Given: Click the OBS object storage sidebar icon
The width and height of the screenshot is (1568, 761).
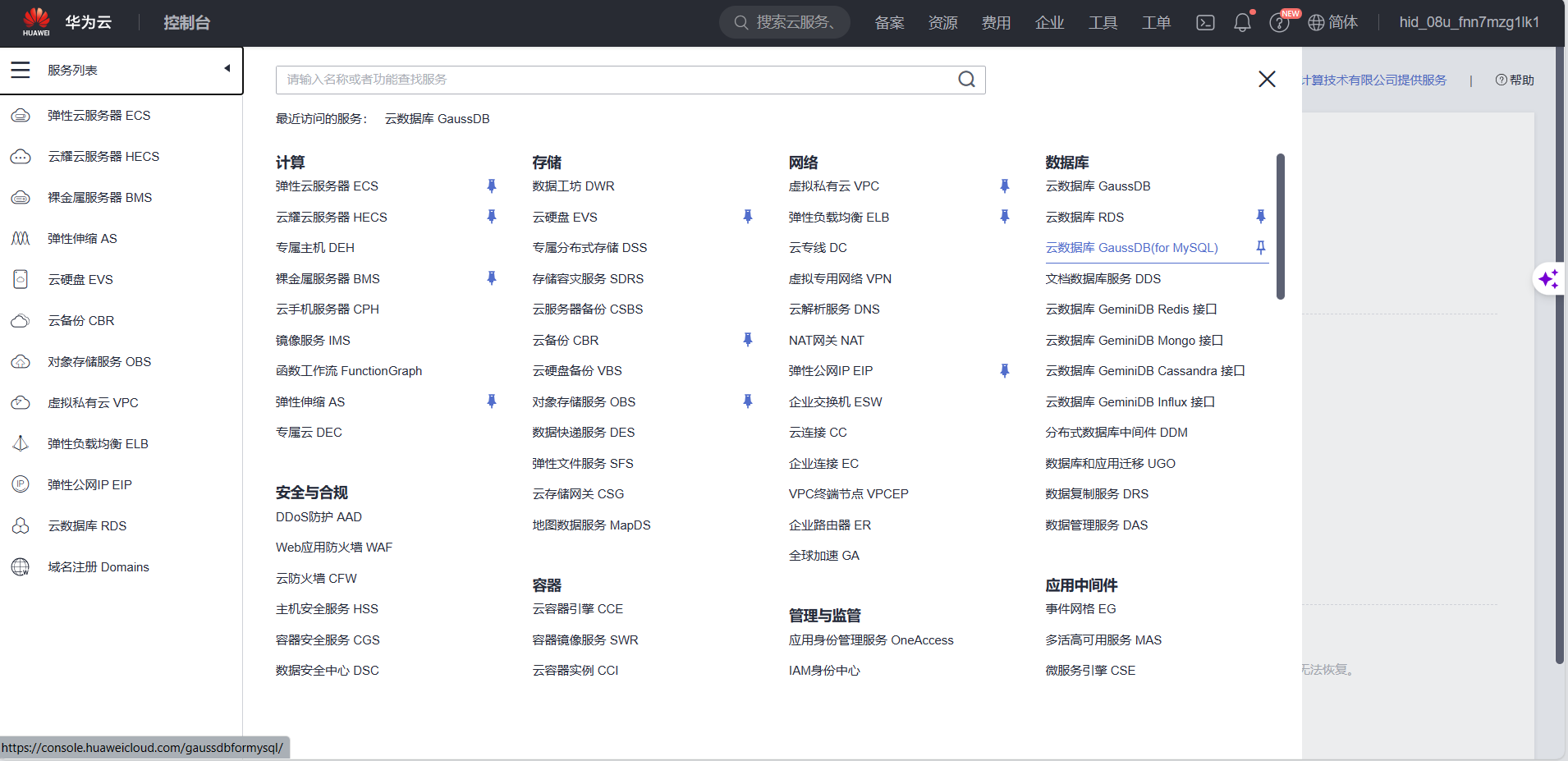Looking at the screenshot, I should click(21, 362).
